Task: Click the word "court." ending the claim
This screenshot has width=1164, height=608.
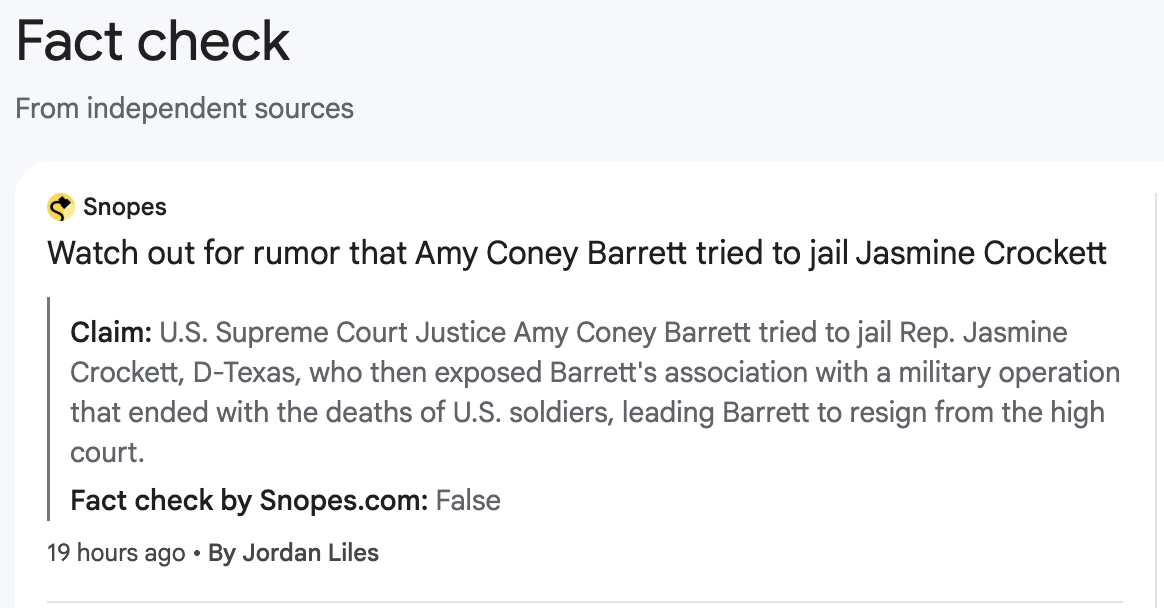Action: pos(107,452)
